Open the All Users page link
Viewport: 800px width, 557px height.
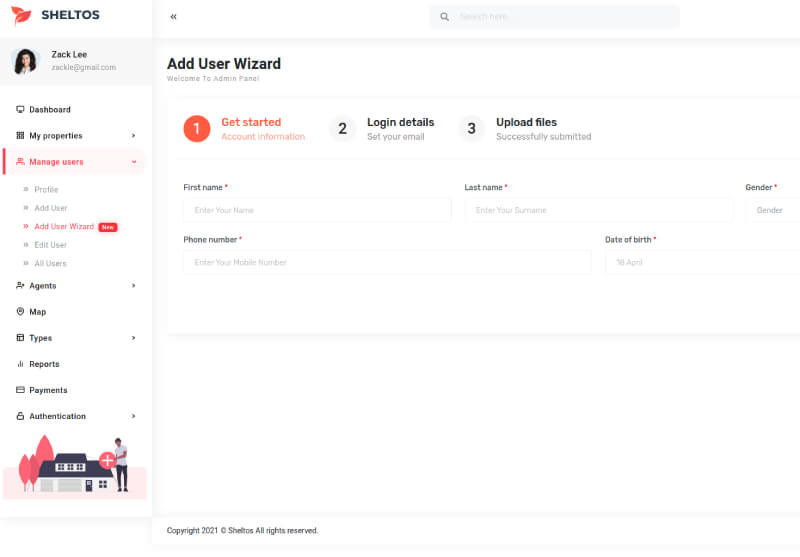click(x=50, y=263)
